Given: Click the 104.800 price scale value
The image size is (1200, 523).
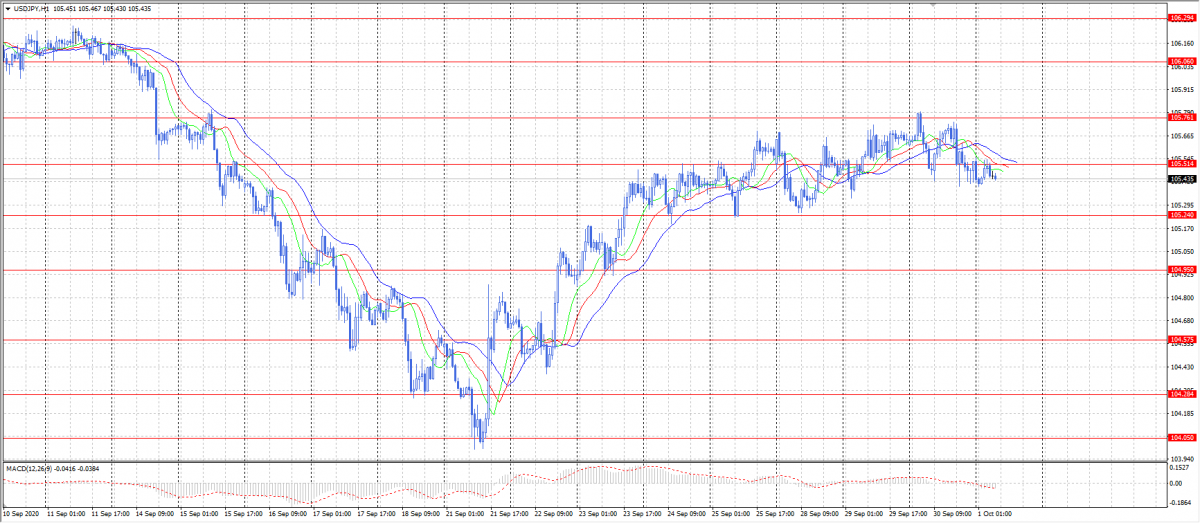Looking at the screenshot, I should point(1182,298).
